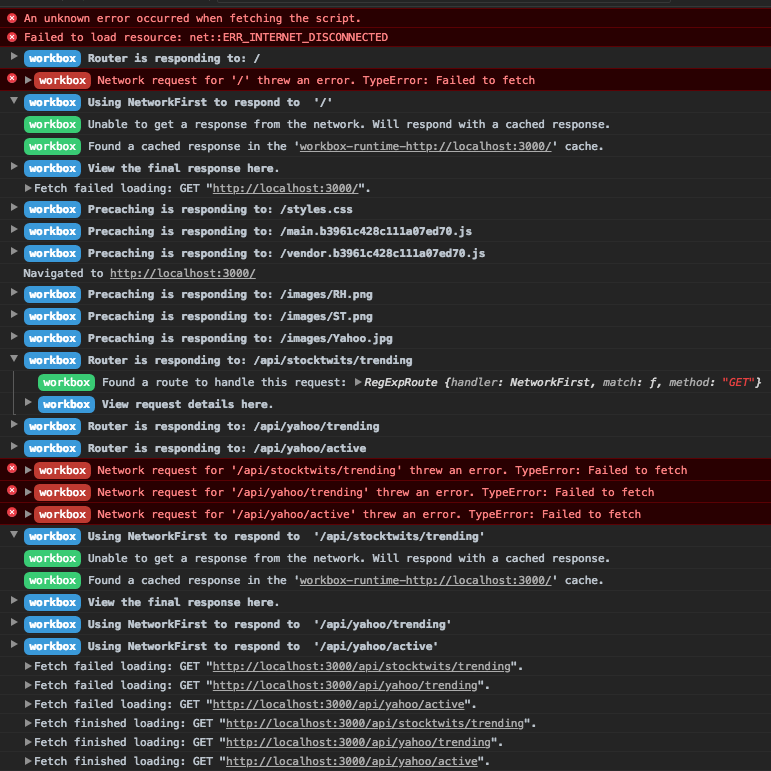
Task: Expand the RegExpRoute object details
Action: (358, 382)
